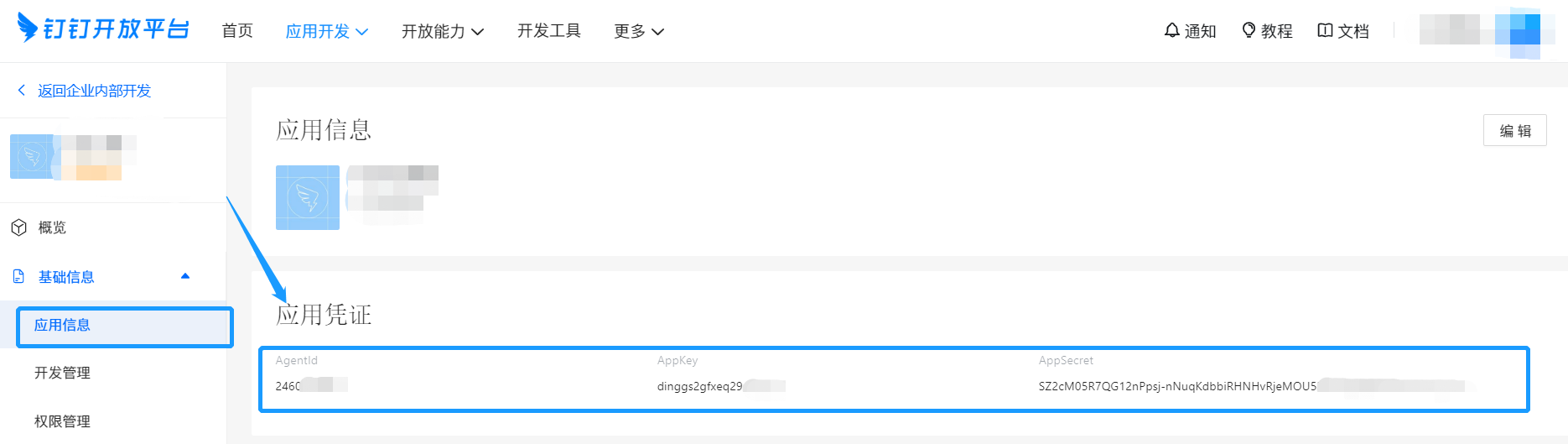The image size is (1568, 444).
Task: Expand the 应用开发 dropdown menu
Action: tap(327, 31)
